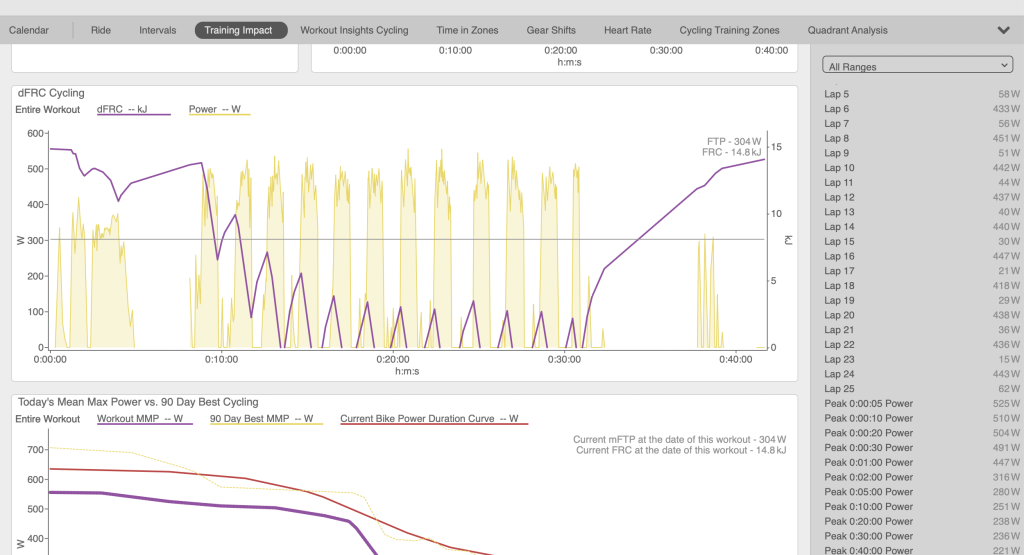
Task: Switch to Quadrant Analysis tab
Action: (848, 30)
